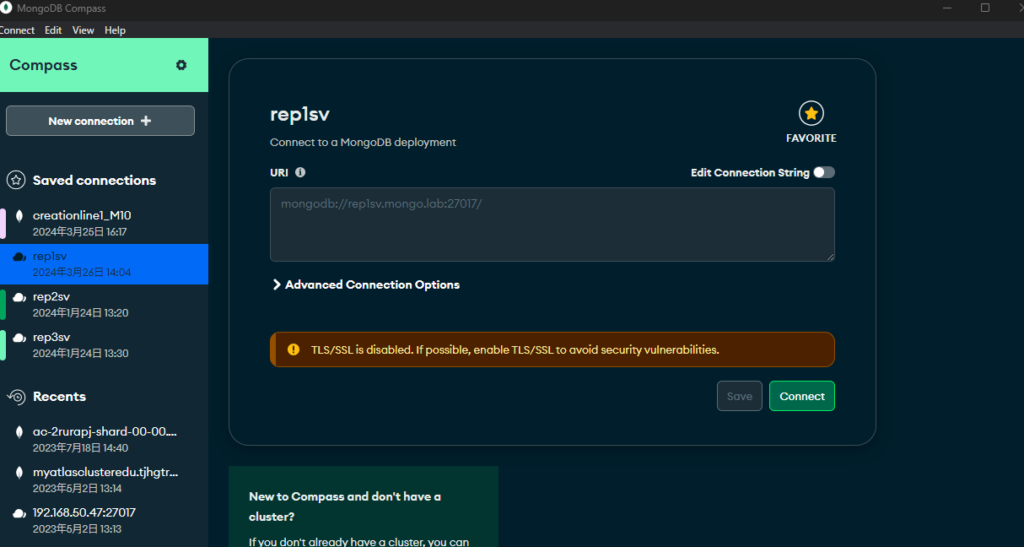The width and height of the screenshot is (1024, 547).
Task: Open Compass settings gear icon
Action: [x=181, y=65]
